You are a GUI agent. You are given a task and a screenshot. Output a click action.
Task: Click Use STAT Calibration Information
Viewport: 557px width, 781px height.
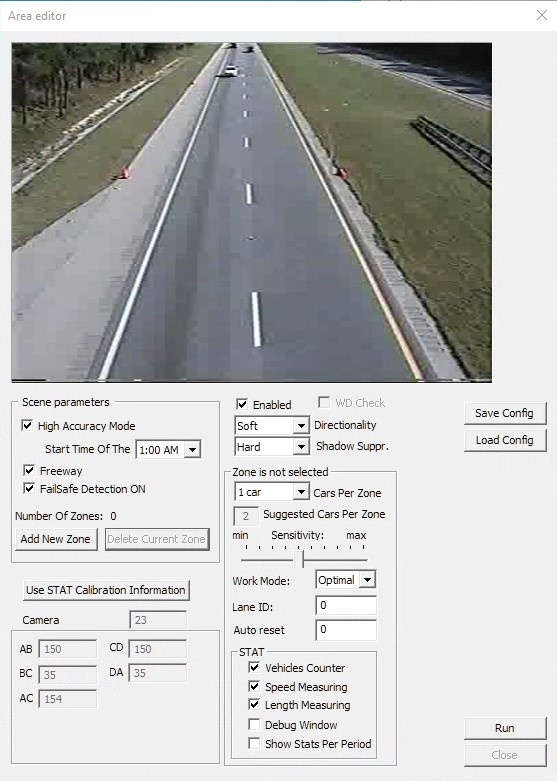(106, 590)
